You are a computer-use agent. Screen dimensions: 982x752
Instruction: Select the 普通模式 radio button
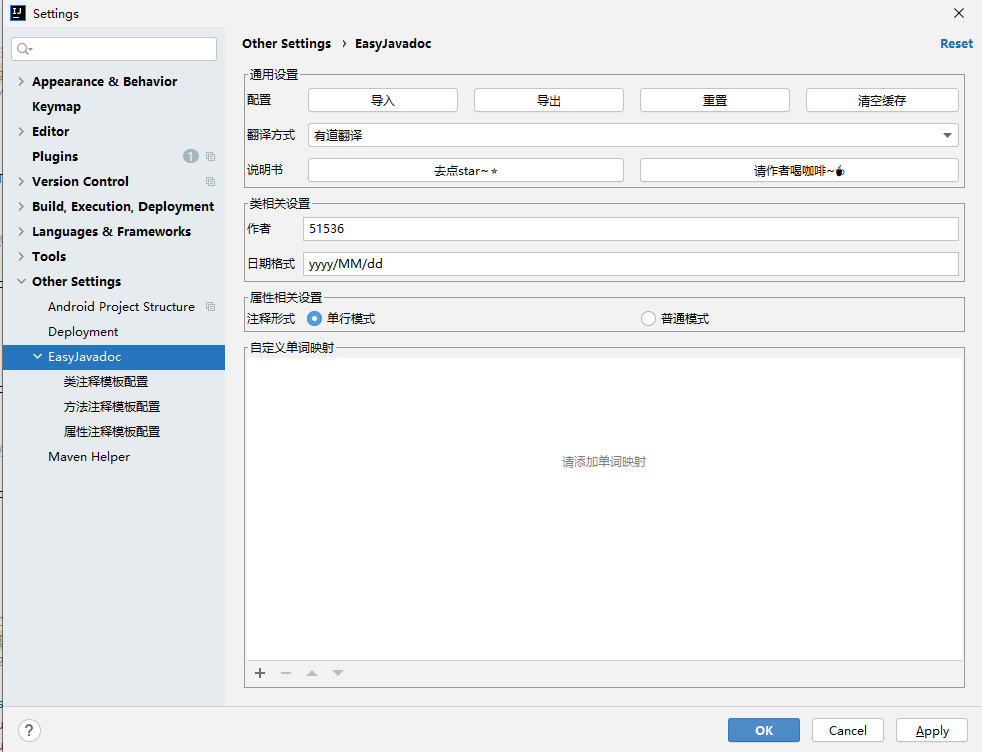648,318
